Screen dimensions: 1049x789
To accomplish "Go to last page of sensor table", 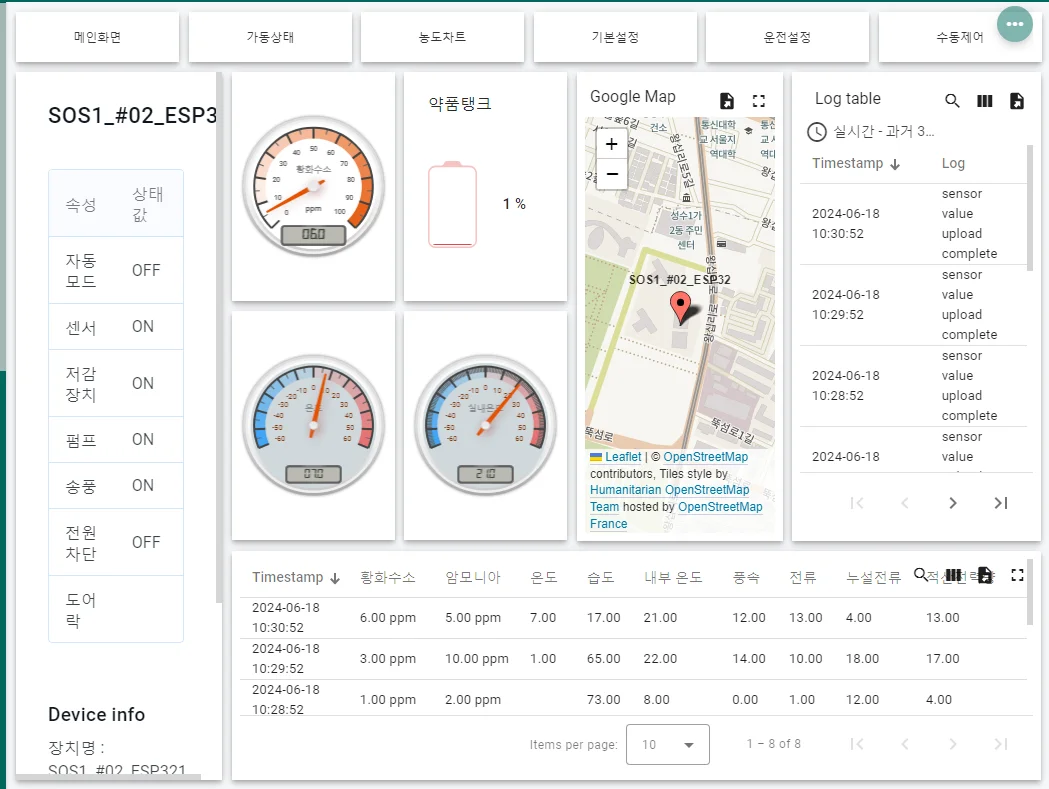I will tap(1001, 744).
